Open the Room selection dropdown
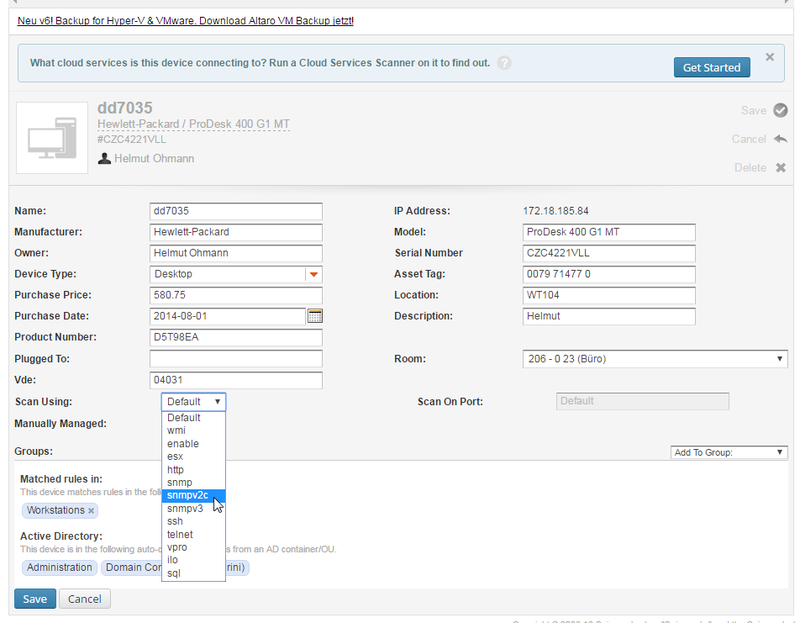Image resolution: width=800 pixels, height=623 pixels. coord(779,359)
